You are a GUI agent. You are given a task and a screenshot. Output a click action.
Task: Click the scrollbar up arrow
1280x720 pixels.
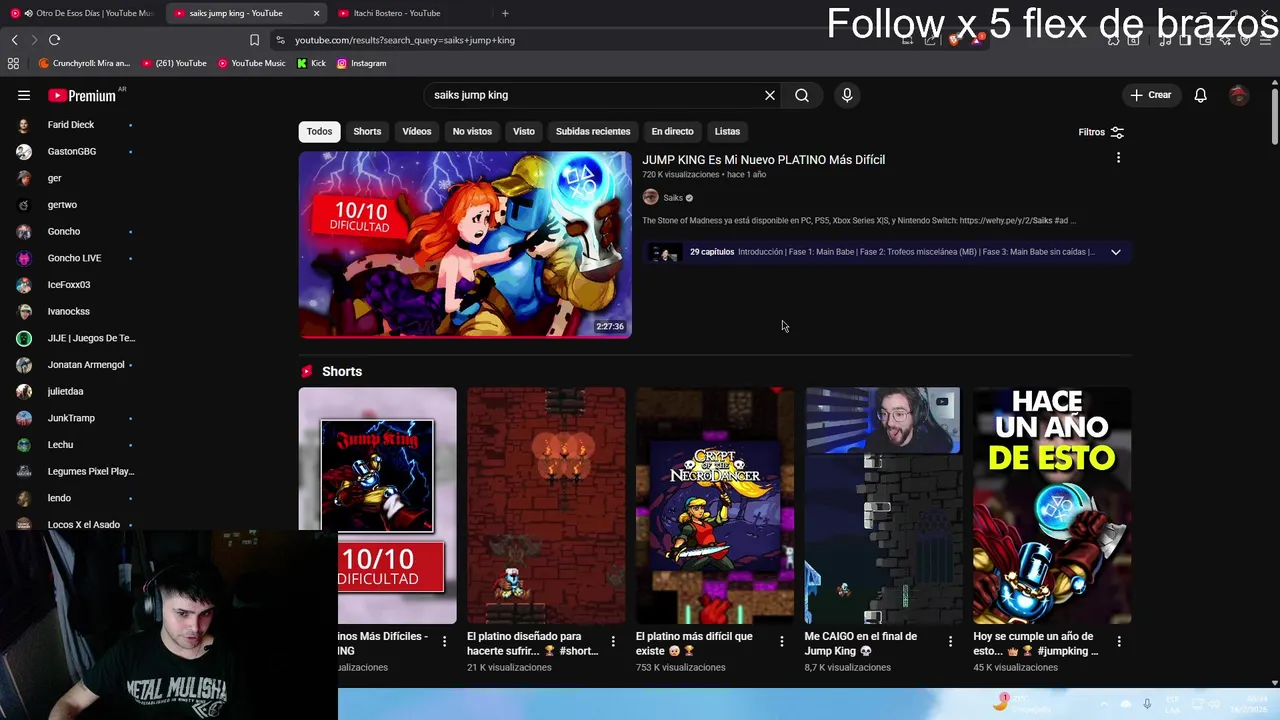1274,81
